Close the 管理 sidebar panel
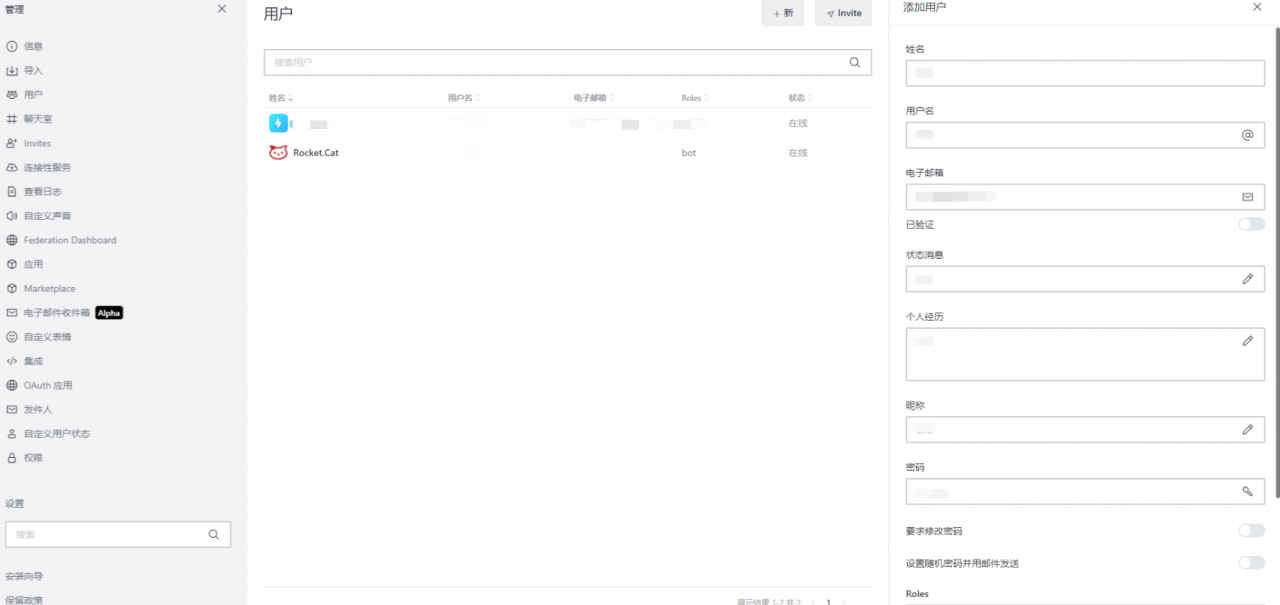The height and width of the screenshot is (605, 1280). (x=222, y=9)
